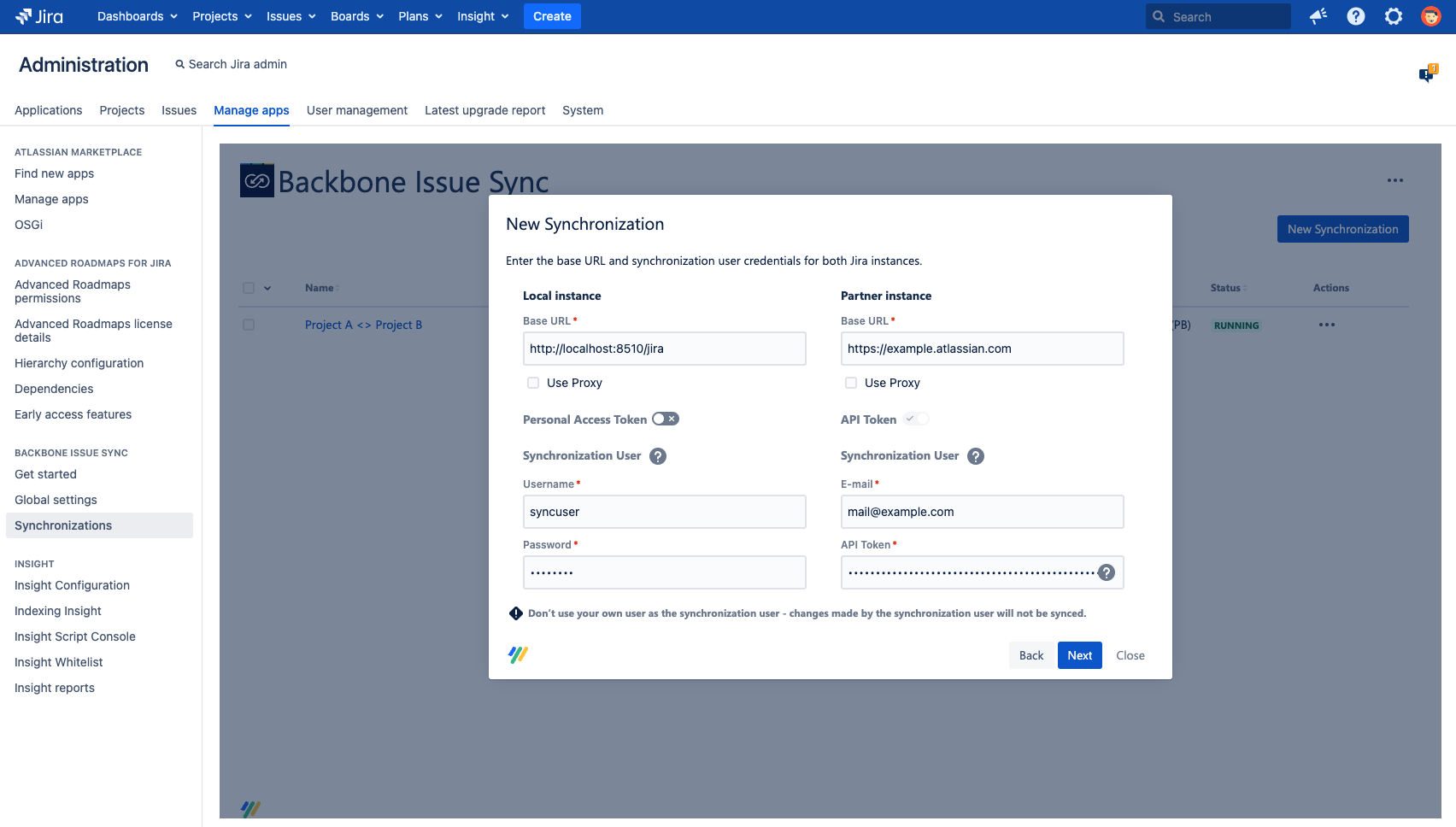Click help icon inside API Token field
The width and height of the screenshot is (1456, 827).
pyautogui.click(x=1107, y=572)
